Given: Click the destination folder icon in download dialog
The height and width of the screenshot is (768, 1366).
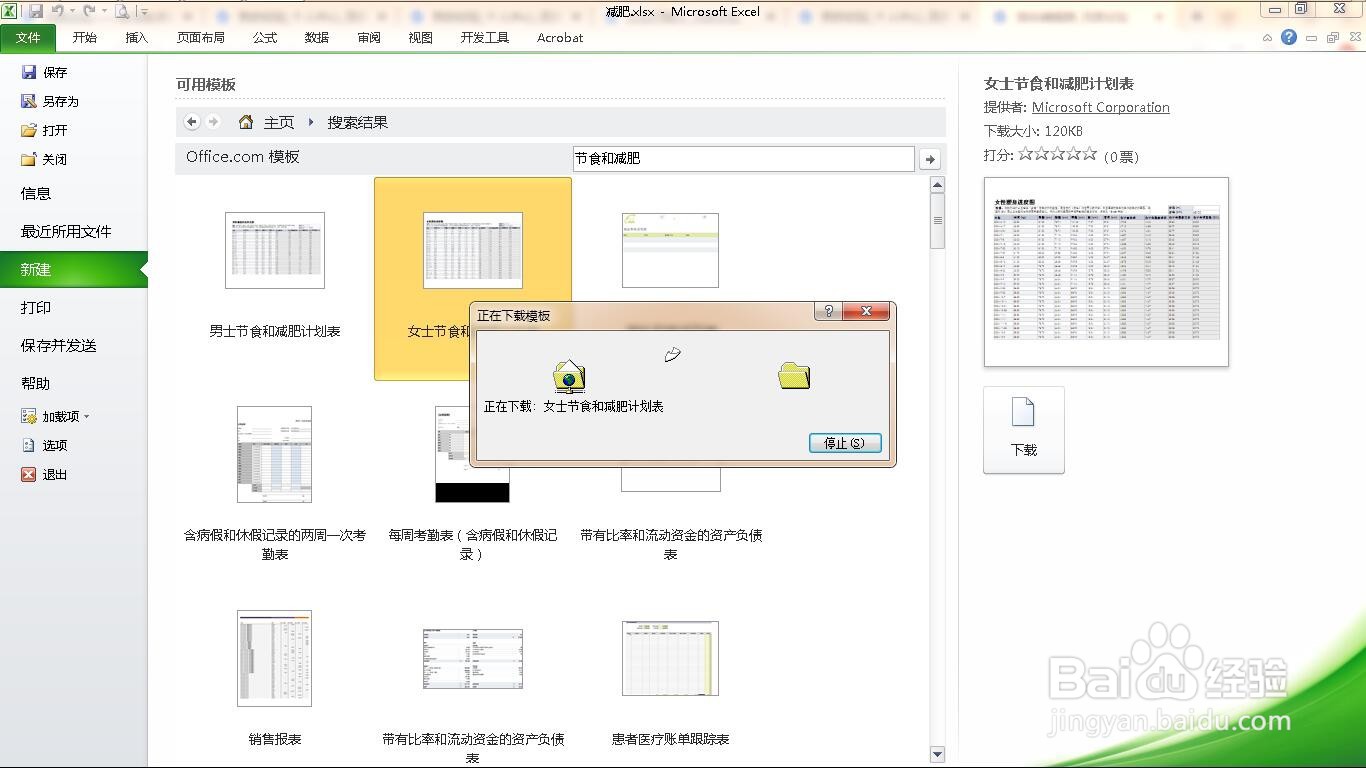Looking at the screenshot, I should point(794,375).
